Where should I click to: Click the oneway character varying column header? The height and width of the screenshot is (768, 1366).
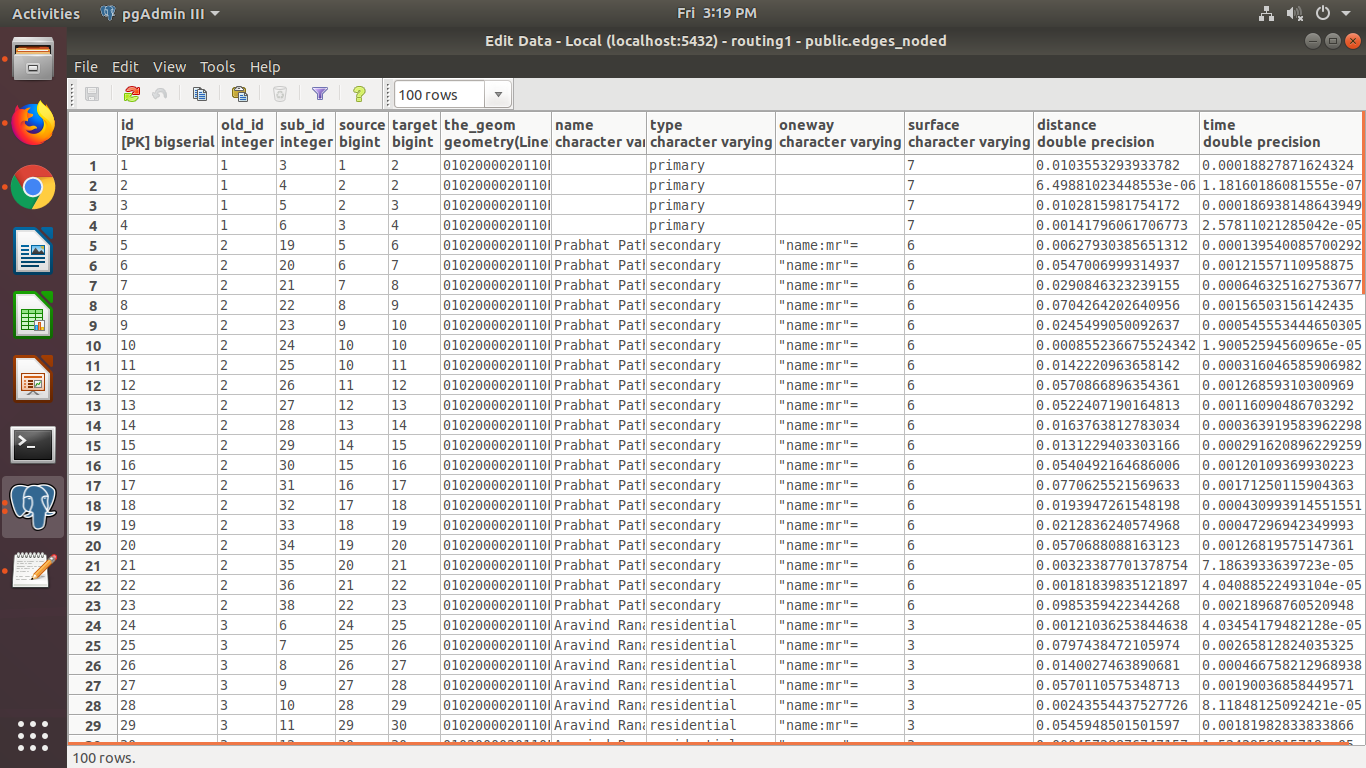coord(839,133)
